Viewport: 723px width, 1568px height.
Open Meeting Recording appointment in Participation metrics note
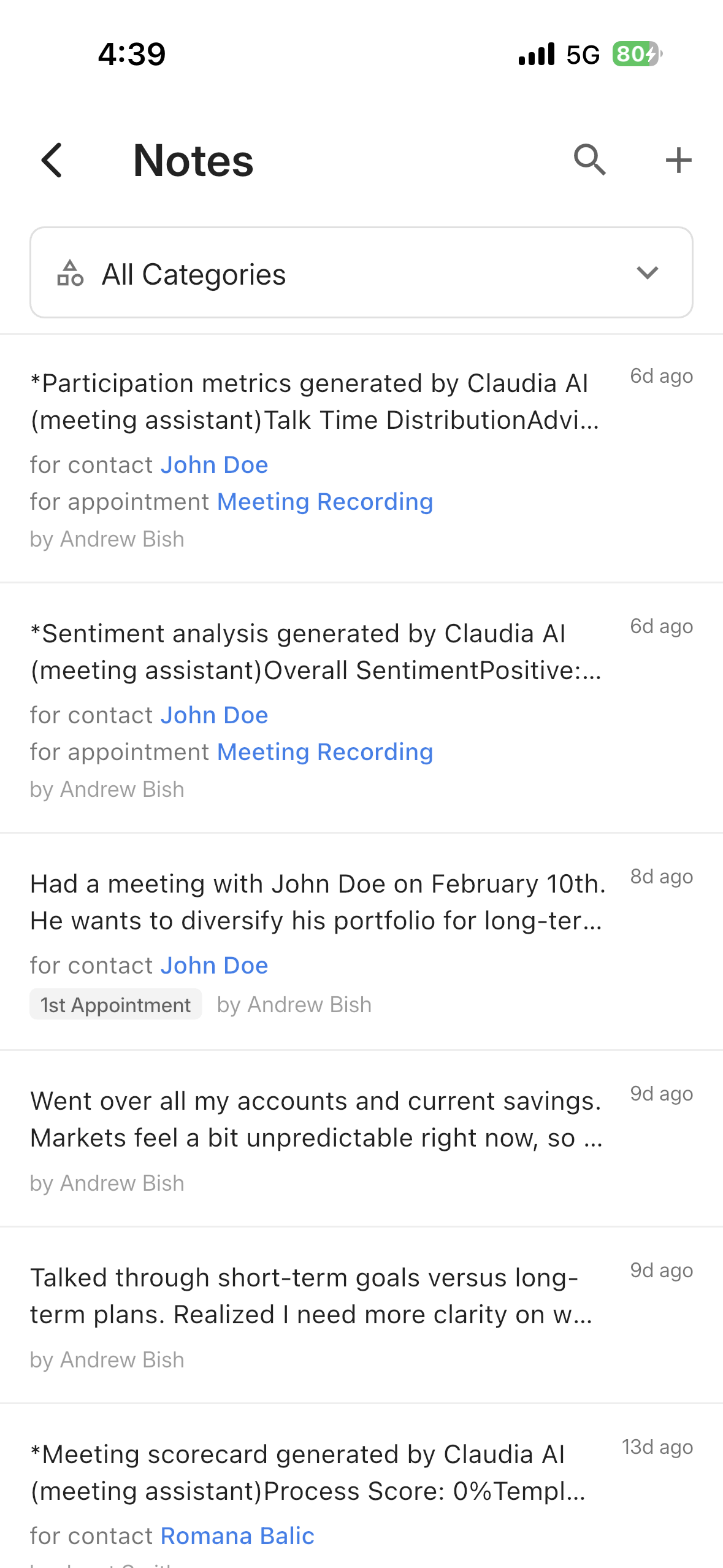(x=325, y=502)
